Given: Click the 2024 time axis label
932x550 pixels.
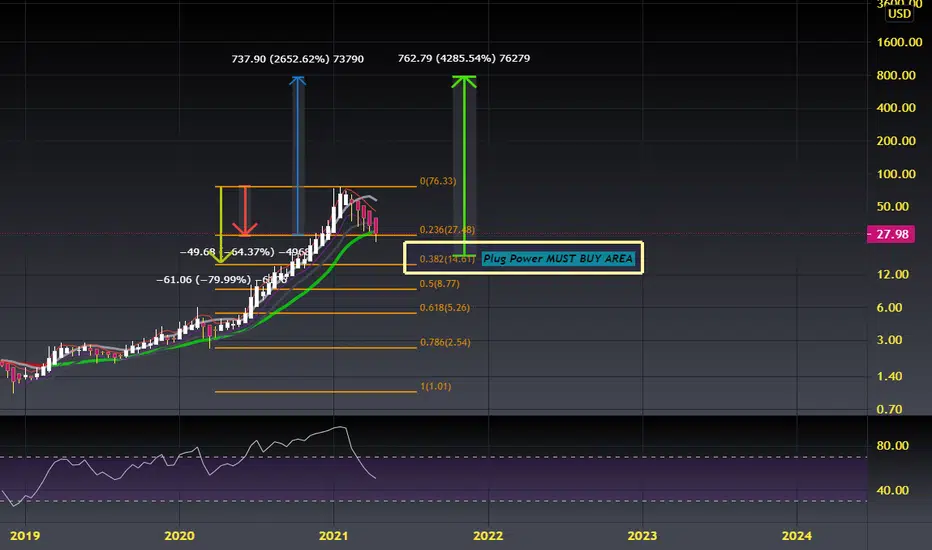Looking at the screenshot, I should tap(796, 536).
